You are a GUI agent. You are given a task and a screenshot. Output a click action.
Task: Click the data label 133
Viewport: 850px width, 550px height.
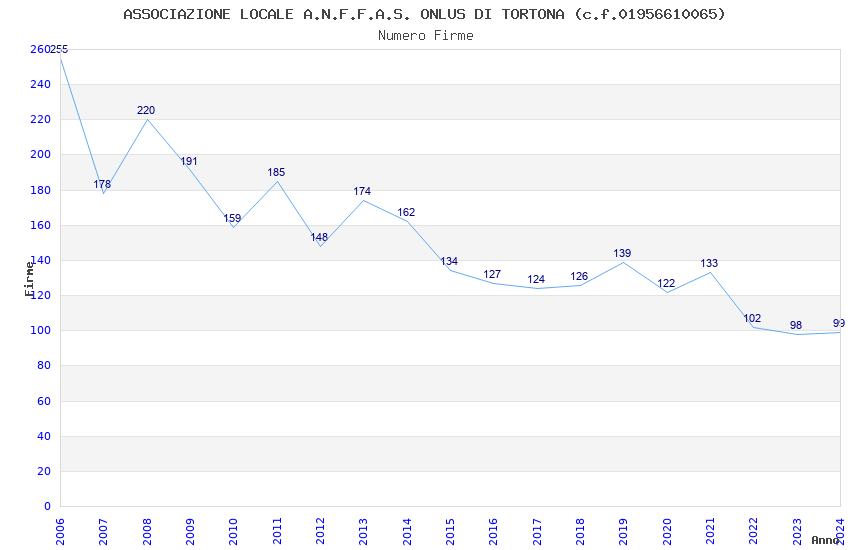click(709, 263)
